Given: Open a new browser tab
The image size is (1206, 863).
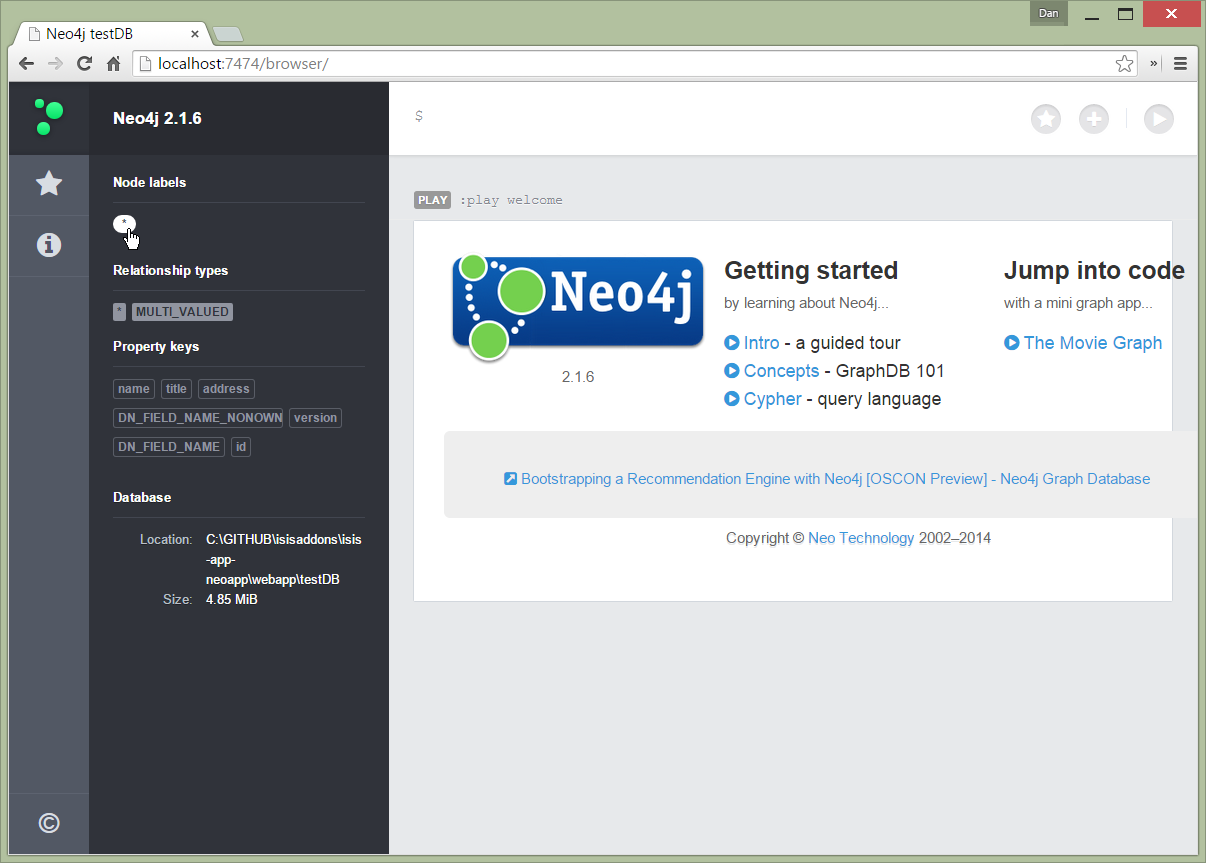Looking at the screenshot, I should point(227,34).
